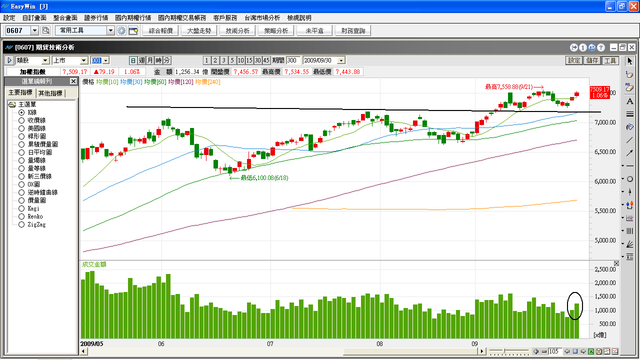Select the circle shape drawing tool

point(630,179)
